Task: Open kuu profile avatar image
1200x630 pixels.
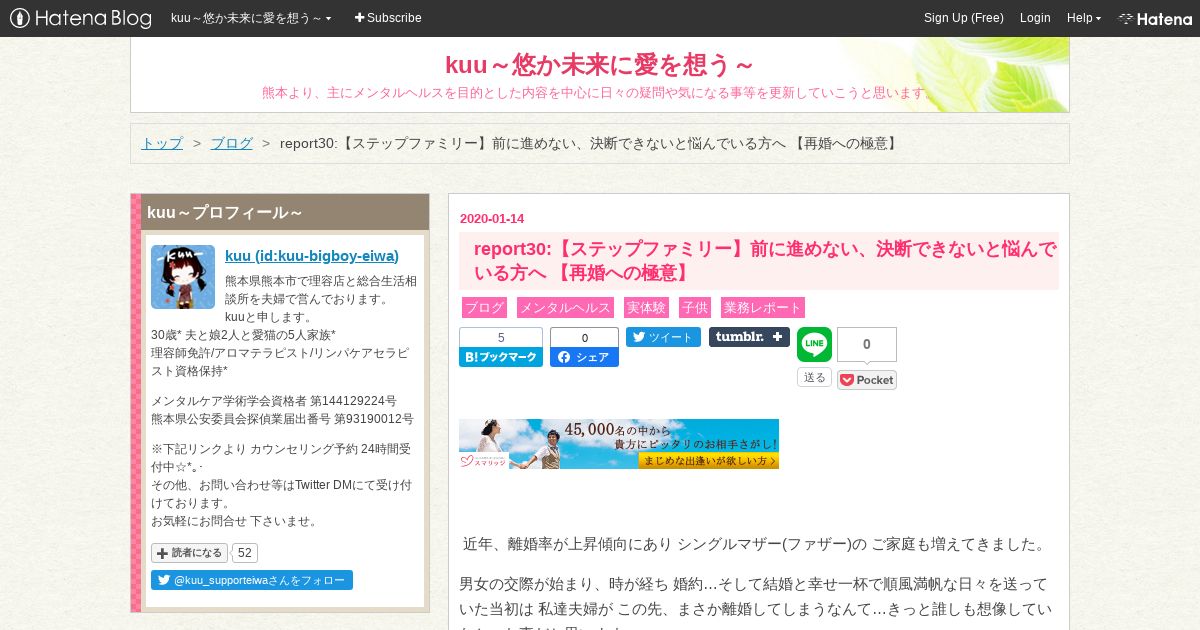Action: point(183,277)
